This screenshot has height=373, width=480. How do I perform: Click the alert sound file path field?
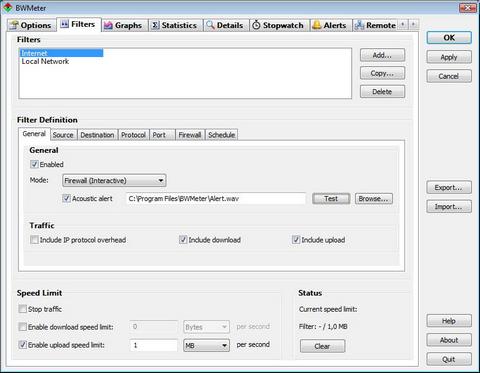[216, 198]
